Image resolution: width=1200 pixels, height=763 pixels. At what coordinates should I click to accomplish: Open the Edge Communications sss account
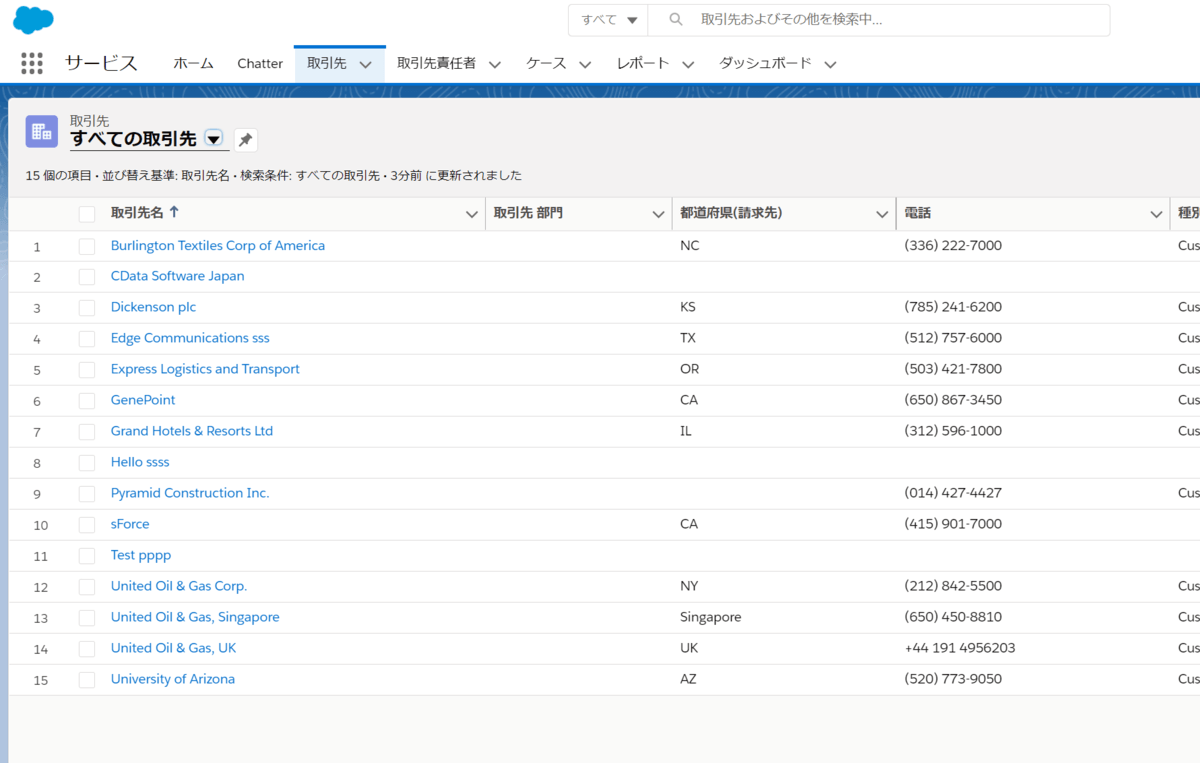coord(190,338)
